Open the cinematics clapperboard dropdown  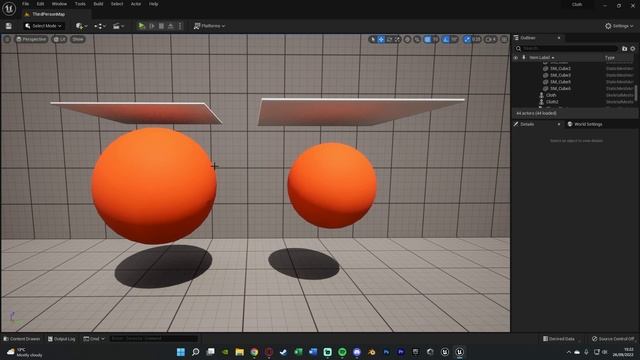(x=118, y=26)
